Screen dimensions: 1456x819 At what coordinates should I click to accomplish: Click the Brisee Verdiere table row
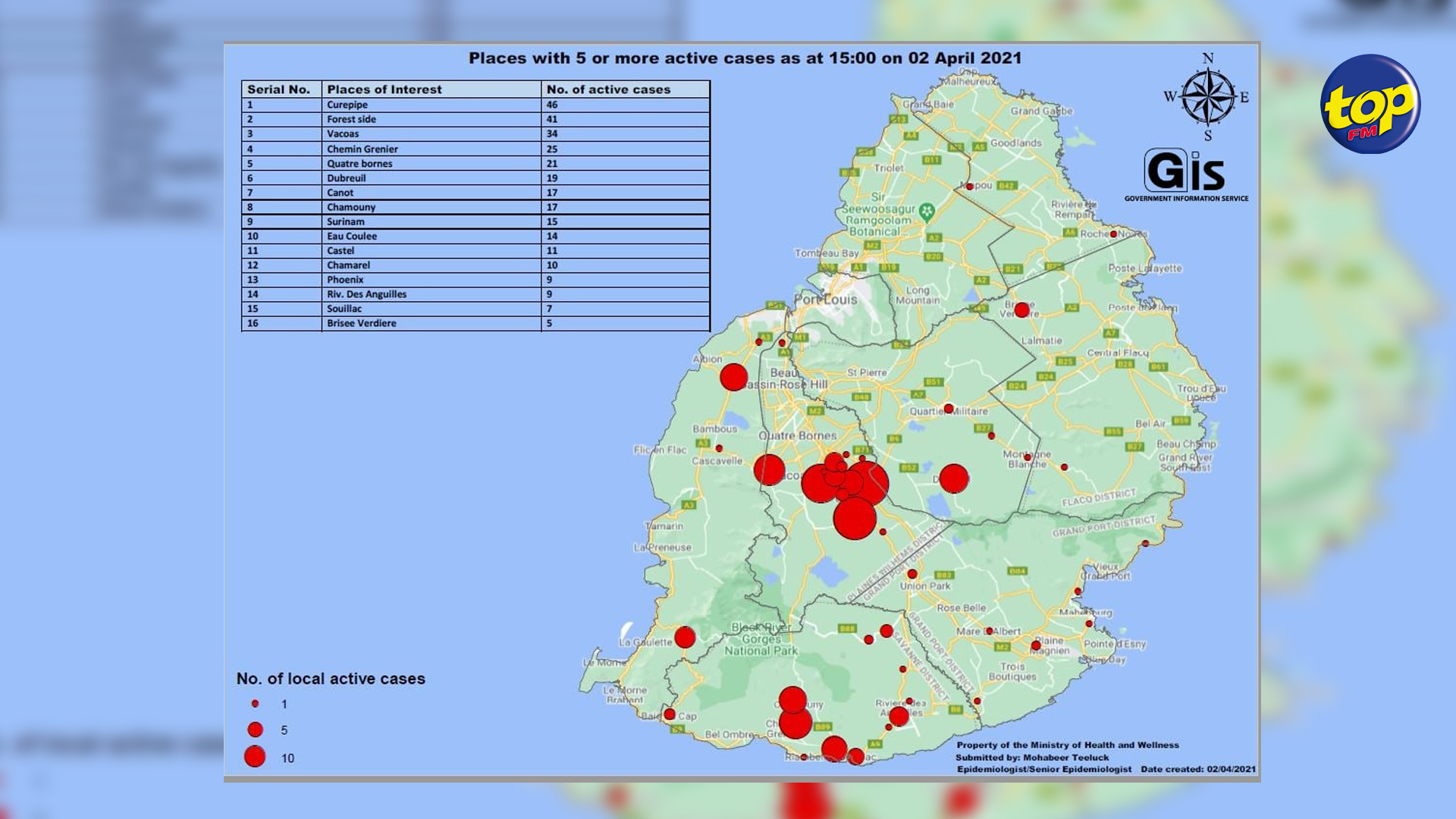point(475,323)
